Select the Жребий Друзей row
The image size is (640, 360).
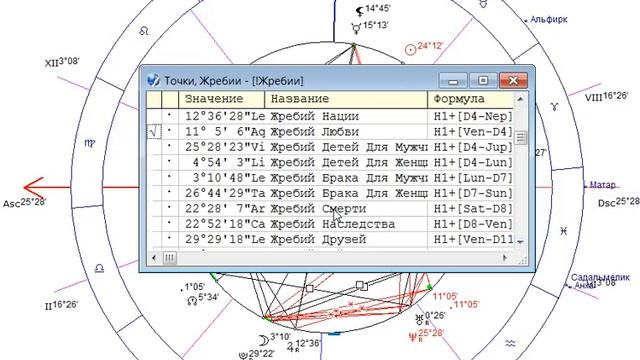(x=330, y=239)
